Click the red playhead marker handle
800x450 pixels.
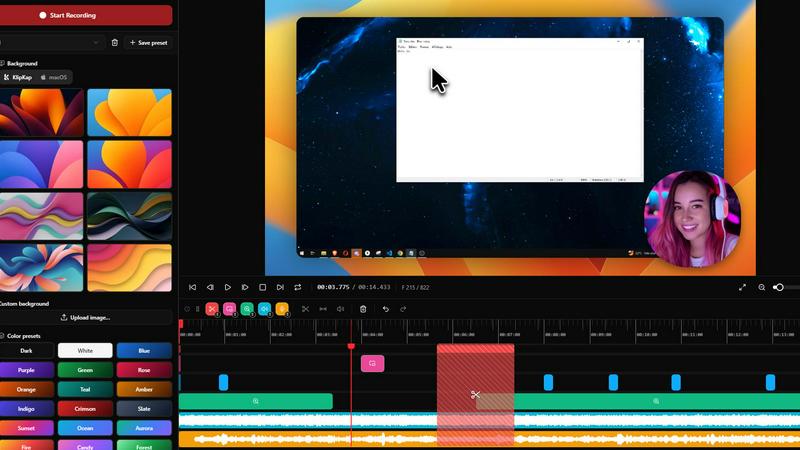click(x=351, y=346)
